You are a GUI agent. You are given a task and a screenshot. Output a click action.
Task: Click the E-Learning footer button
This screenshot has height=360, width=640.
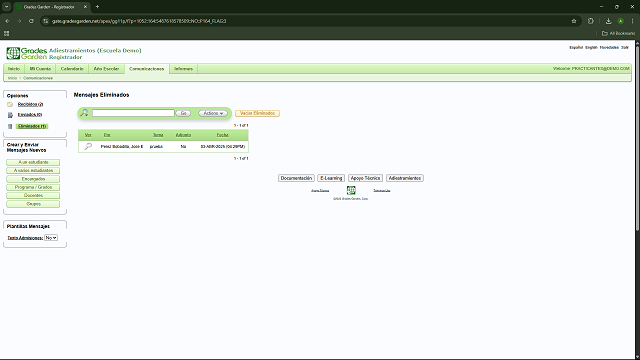coord(331,178)
